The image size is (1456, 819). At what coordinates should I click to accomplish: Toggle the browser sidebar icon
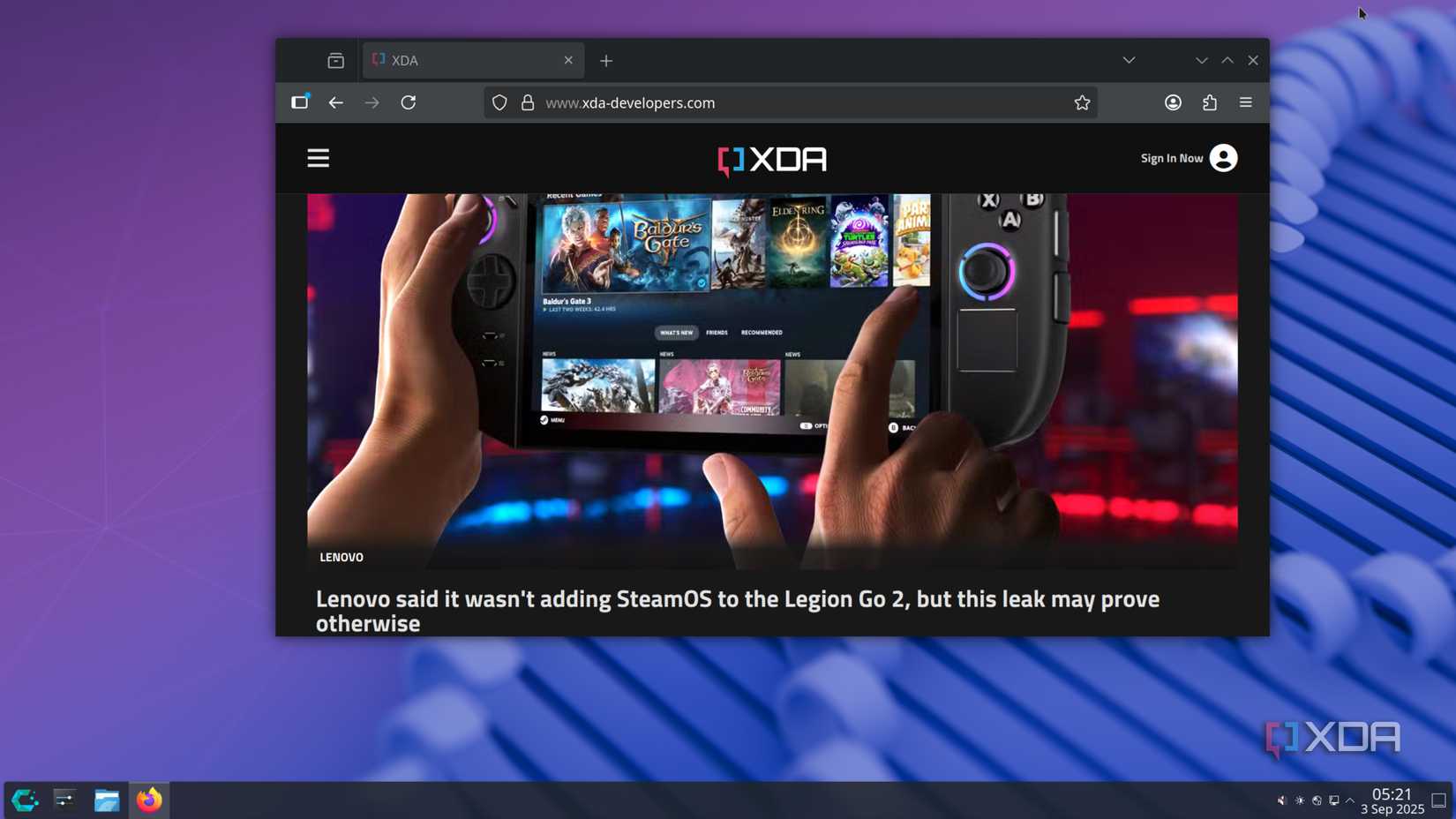click(299, 102)
